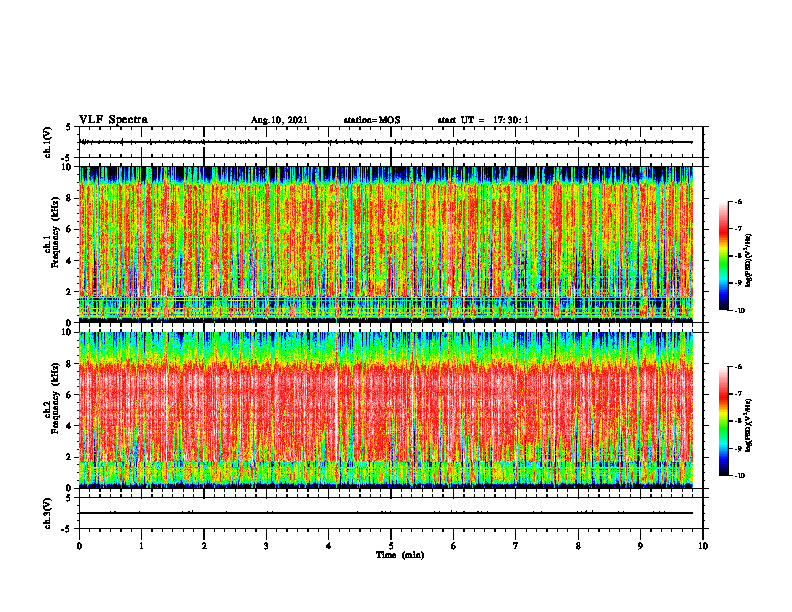Click the 'ch.3(V)' axis label
This screenshot has height=612, width=792.
[47, 514]
